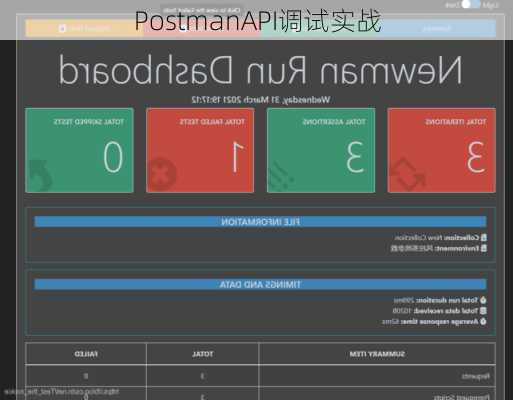Click the clock icon beside Total run duration
This screenshot has width=513, height=400.
[x=483, y=300]
